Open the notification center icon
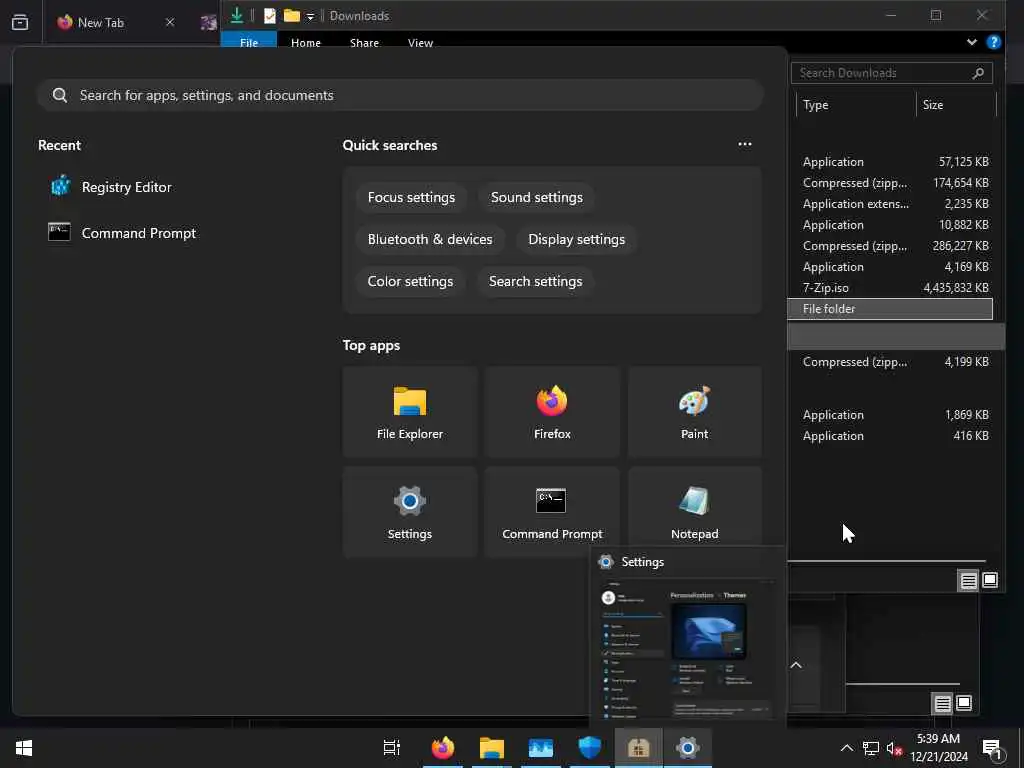1024x768 pixels. 992,749
